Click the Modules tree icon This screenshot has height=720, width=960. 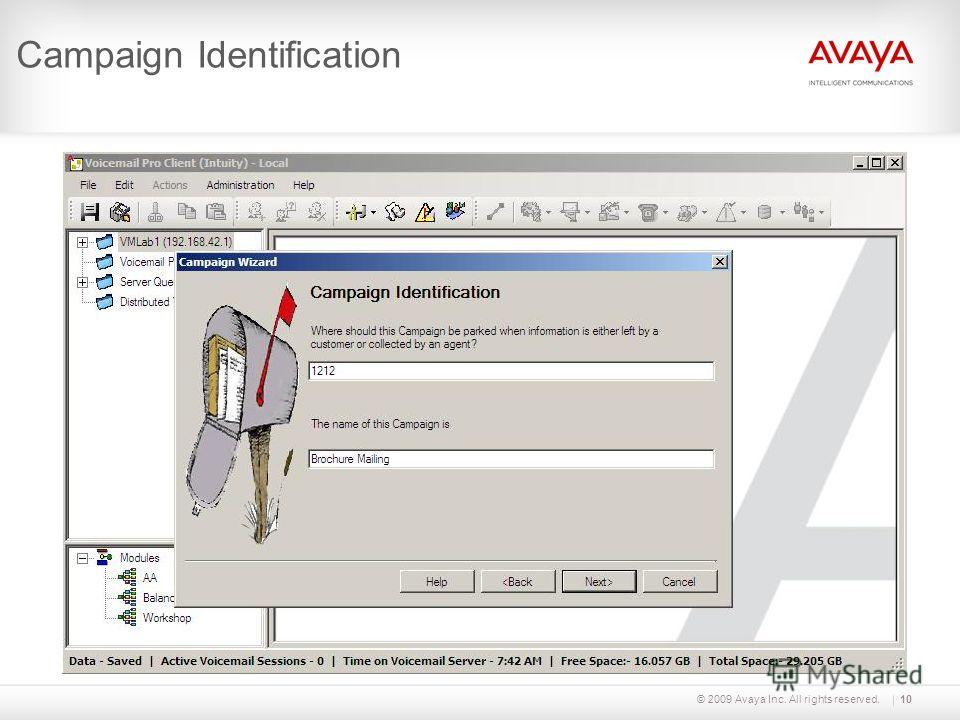tap(105, 557)
